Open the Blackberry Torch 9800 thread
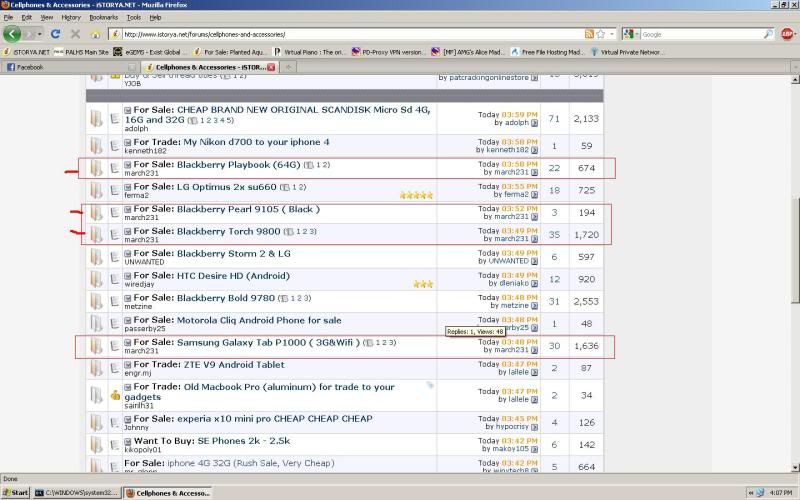Viewport: 800px width, 500px height. click(228, 231)
